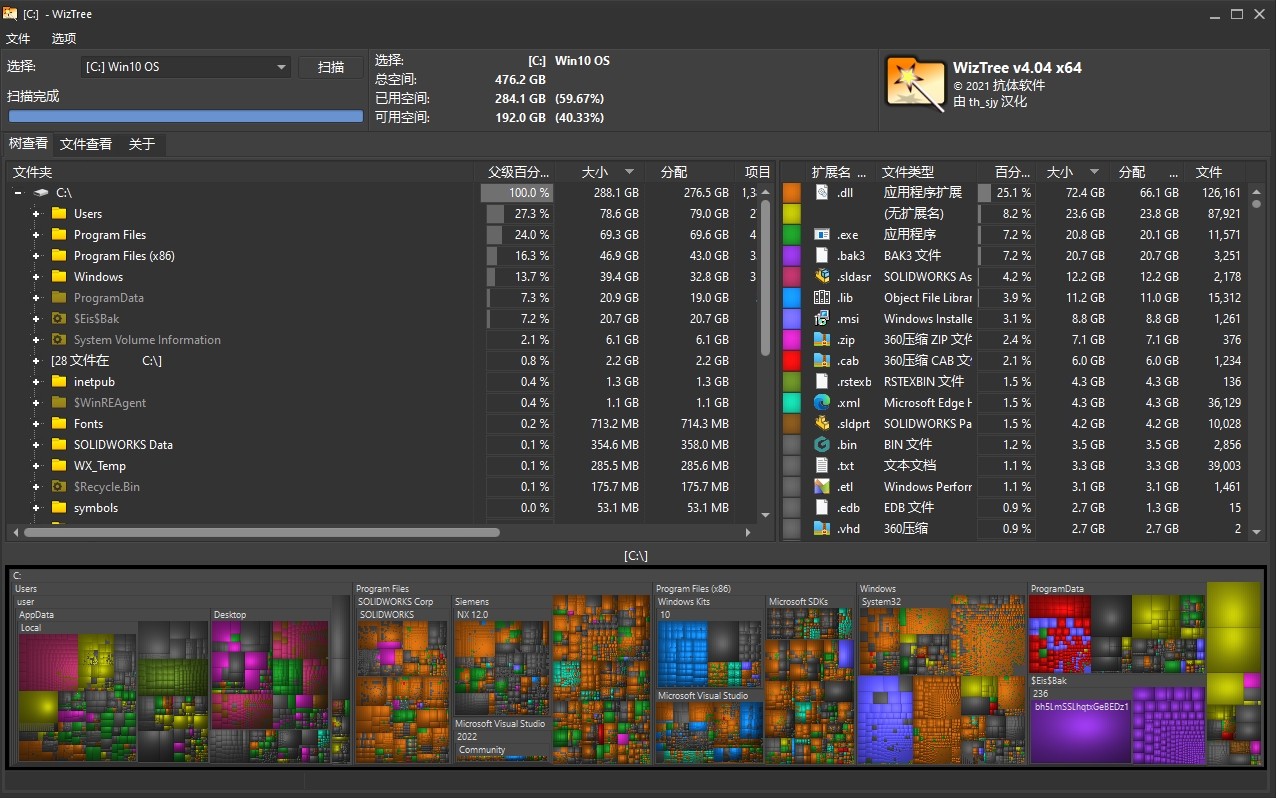Select the Microsoft SDKs treemap label
The height and width of the screenshot is (798, 1276).
798,602
